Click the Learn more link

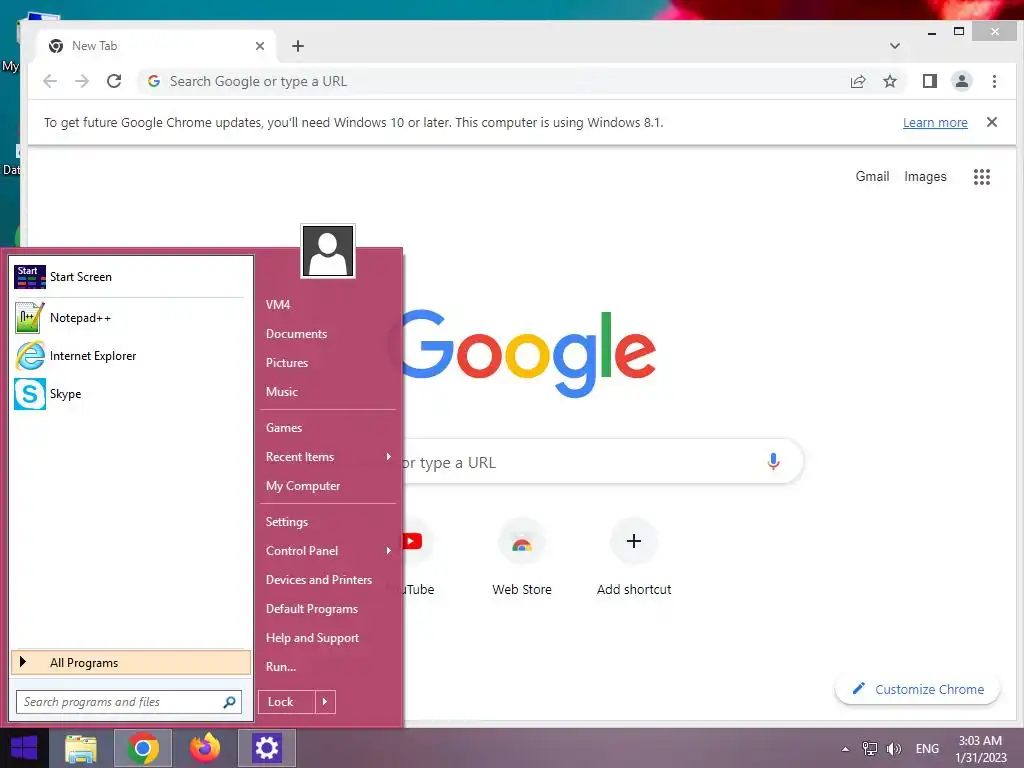point(935,123)
